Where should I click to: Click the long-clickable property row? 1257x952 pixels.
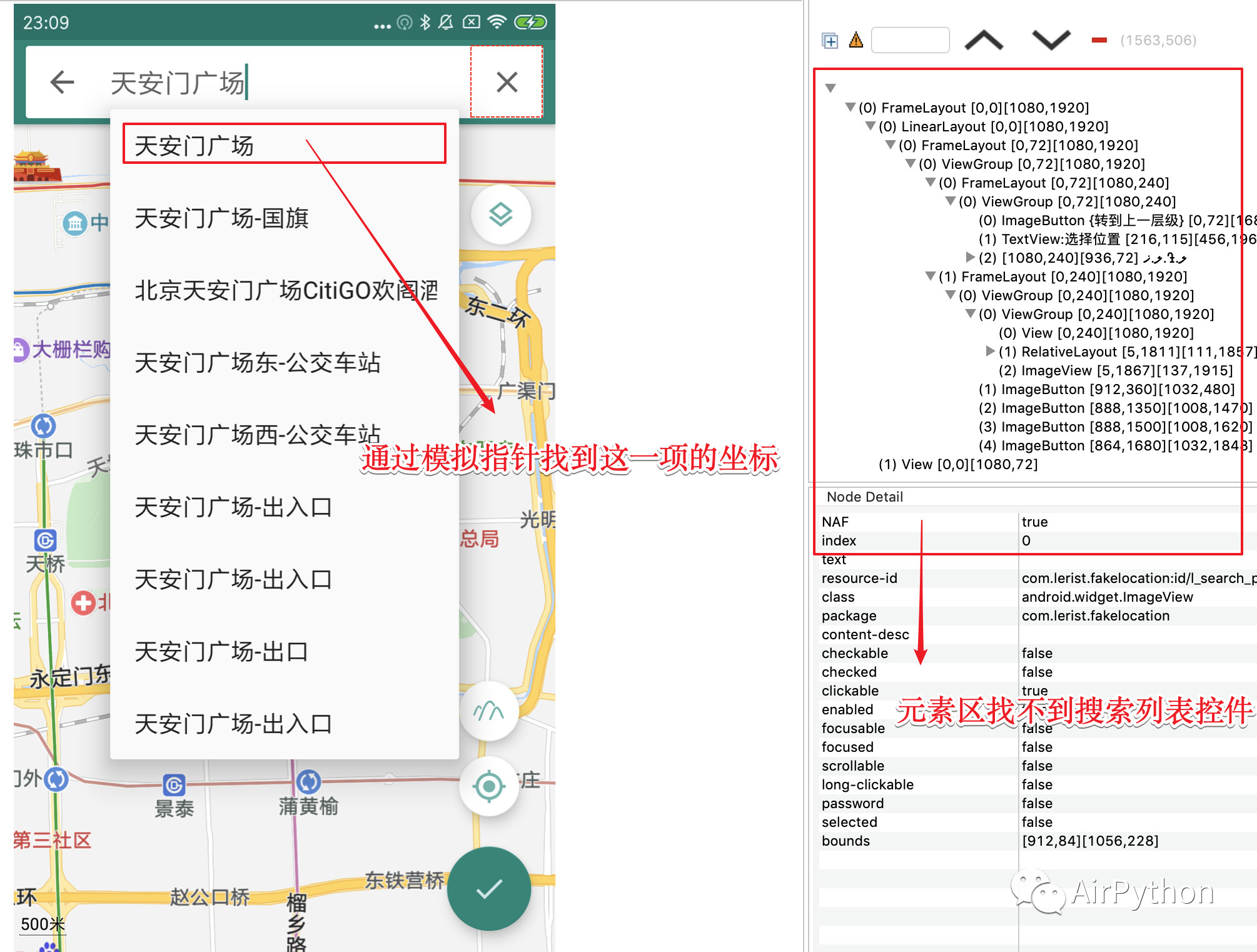[x=1038, y=784]
